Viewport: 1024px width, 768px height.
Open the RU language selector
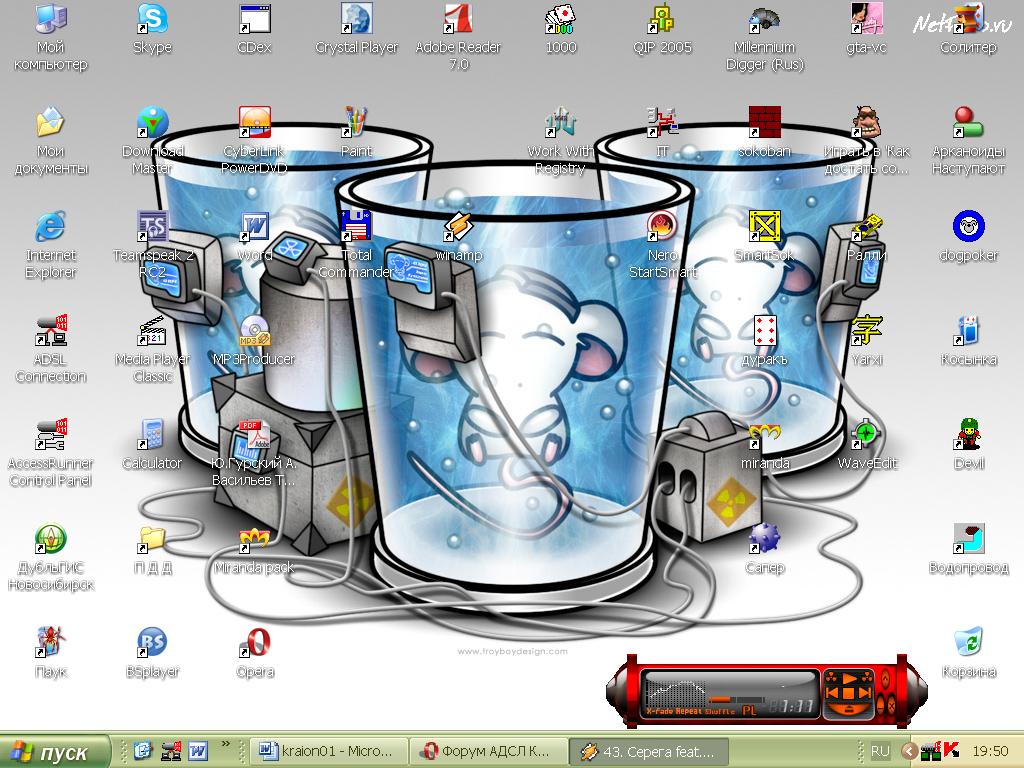880,750
